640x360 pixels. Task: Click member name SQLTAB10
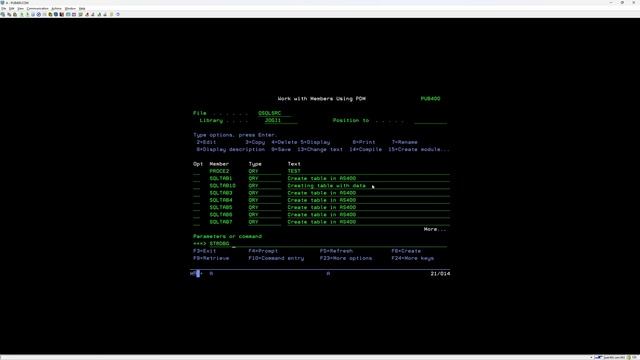tap(222, 186)
